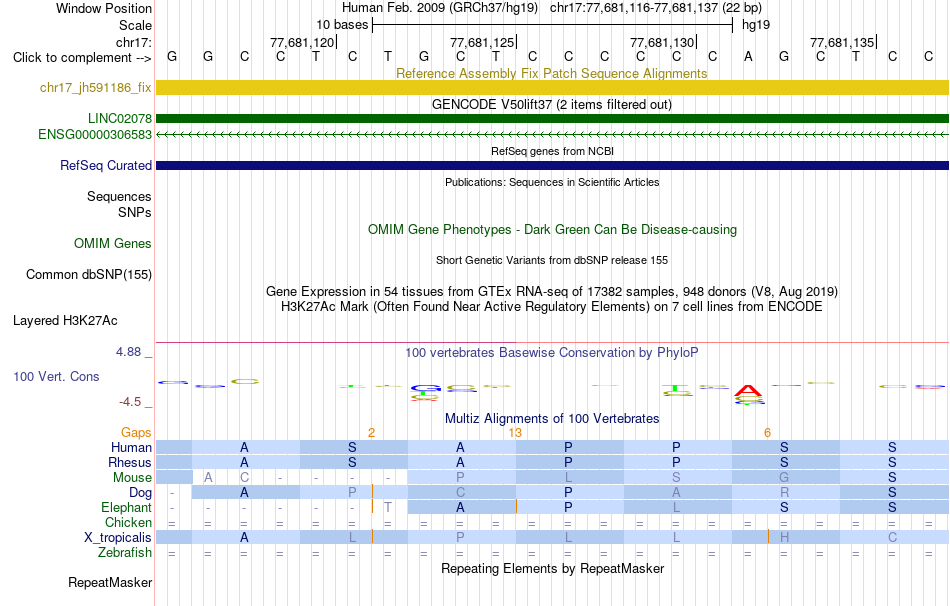Click 'Publications: Sequences in Scientific Articles' title

(552, 182)
